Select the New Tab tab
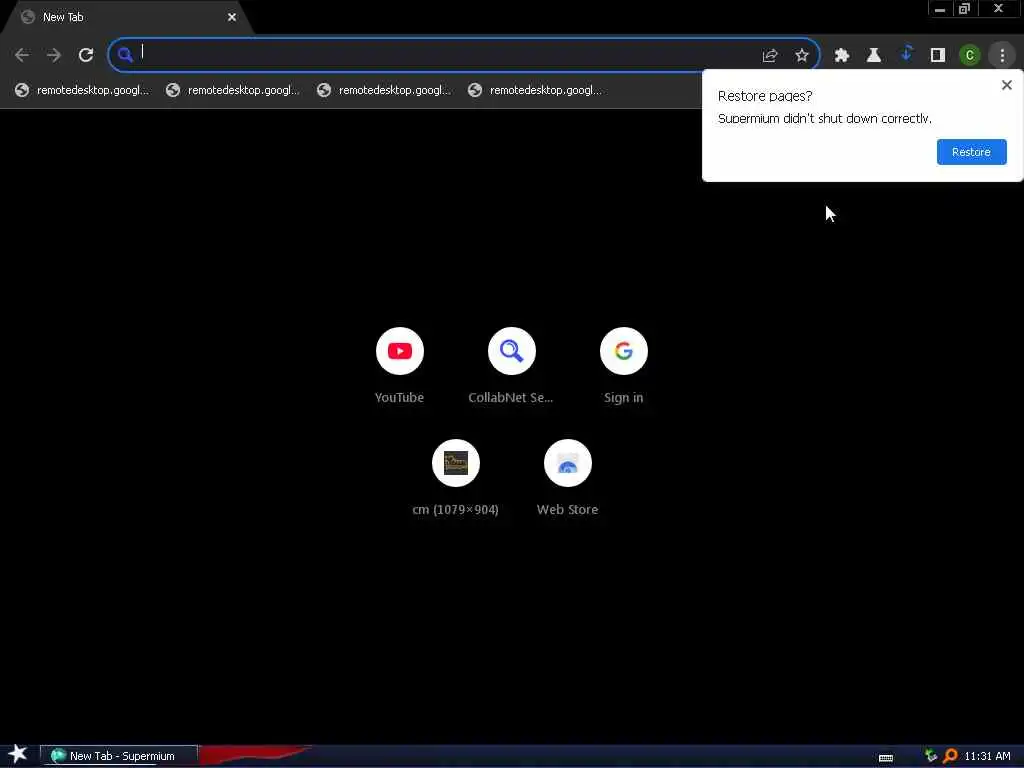This screenshot has height=768, width=1024. [x=127, y=17]
